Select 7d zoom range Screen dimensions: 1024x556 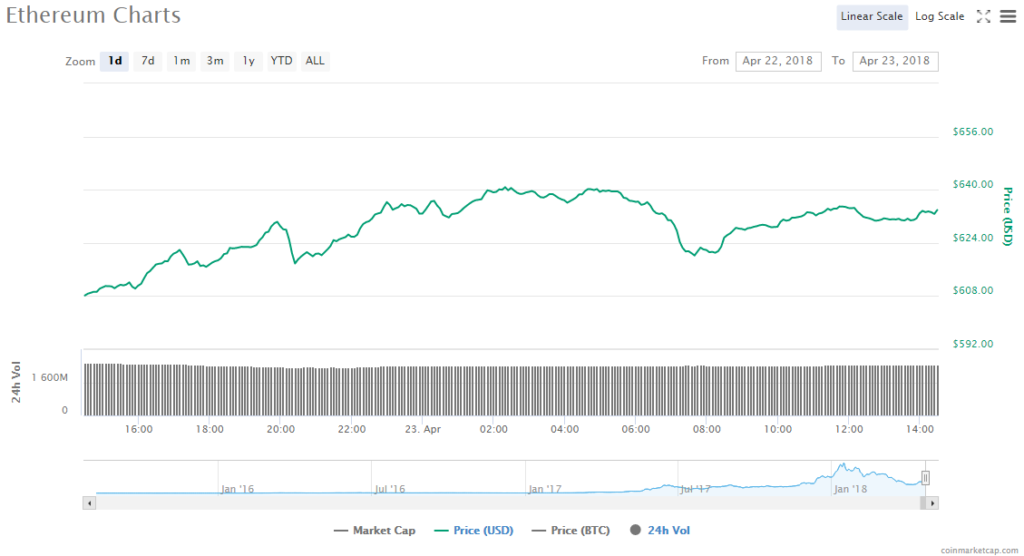(x=147, y=61)
